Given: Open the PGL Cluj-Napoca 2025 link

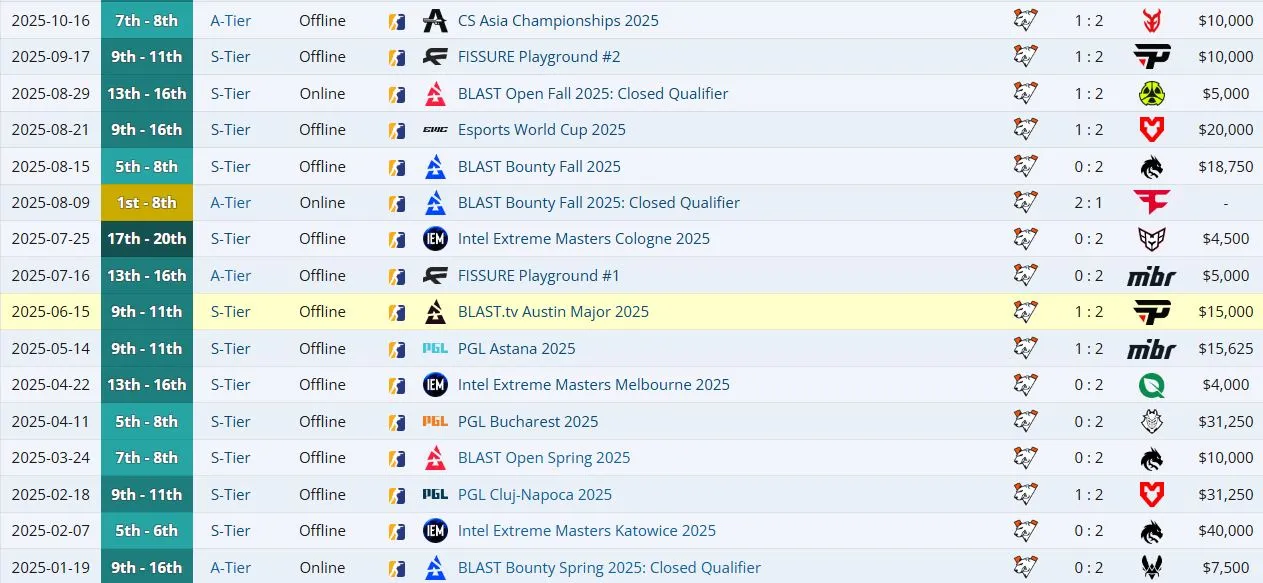Looking at the screenshot, I should coord(535,494).
